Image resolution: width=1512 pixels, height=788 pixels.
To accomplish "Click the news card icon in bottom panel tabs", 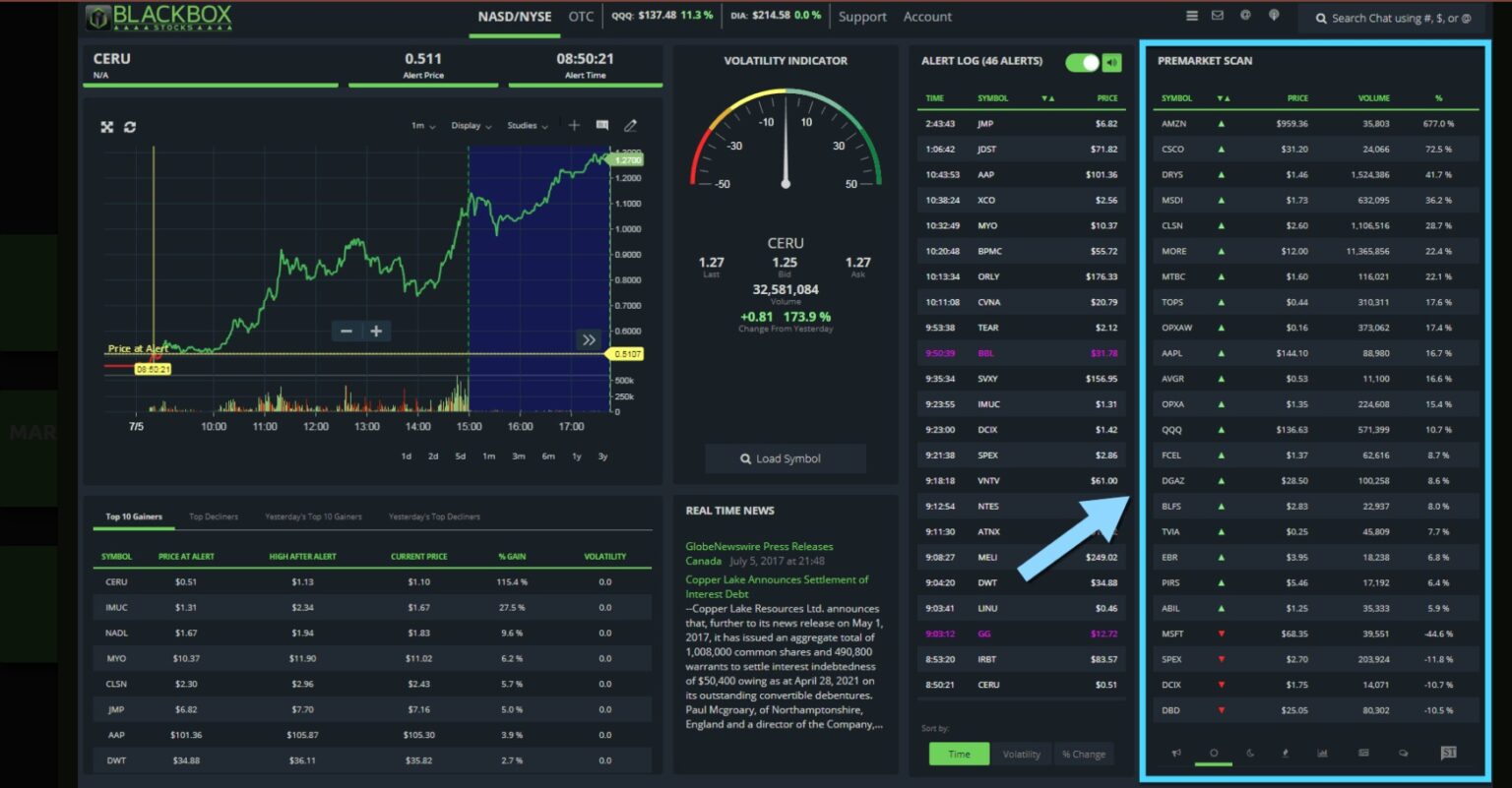I will coord(1363,753).
